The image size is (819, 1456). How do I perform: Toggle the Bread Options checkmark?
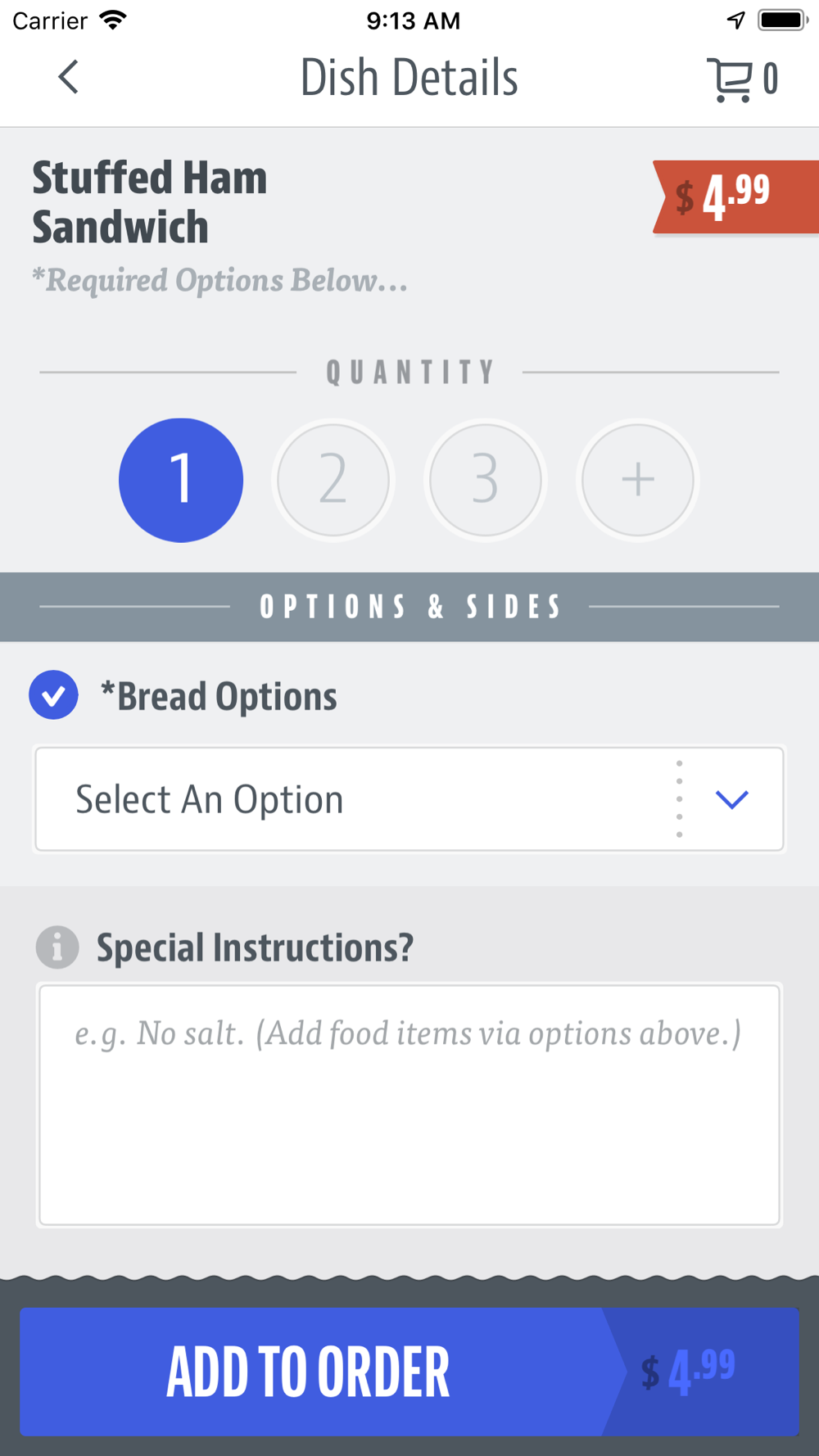[x=54, y=695]
